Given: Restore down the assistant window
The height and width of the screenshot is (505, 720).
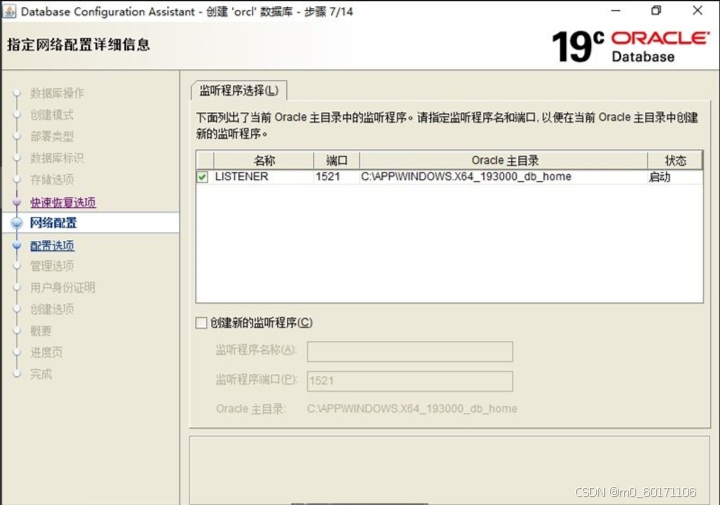Looking at the screenshot, I should (656, 11).
